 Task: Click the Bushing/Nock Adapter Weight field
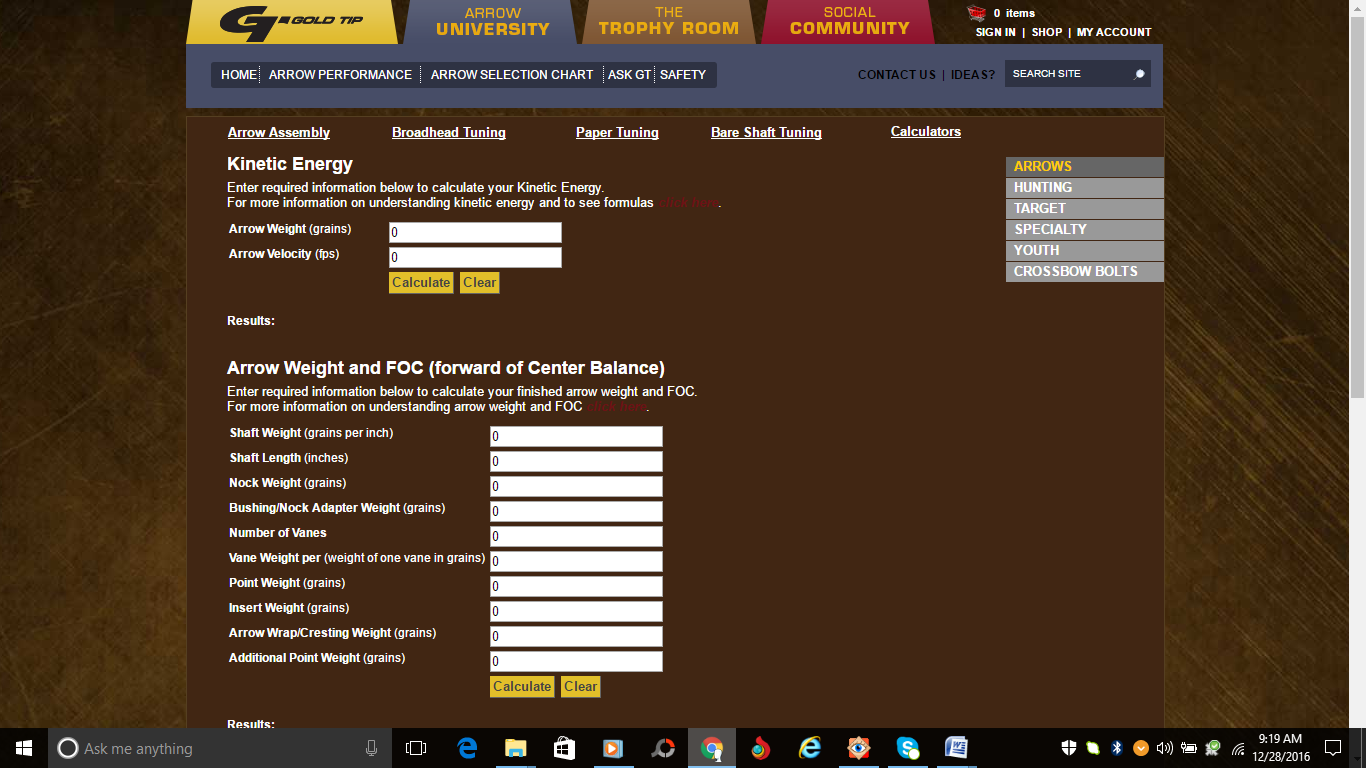576,511
